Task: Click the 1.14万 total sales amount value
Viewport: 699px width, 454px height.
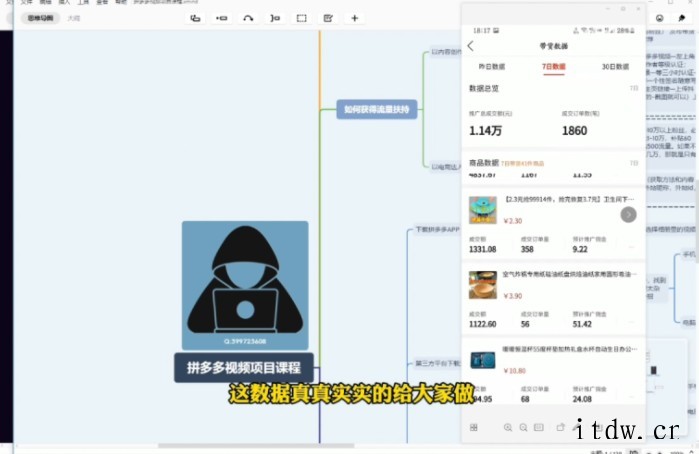Action: [485, 131]
